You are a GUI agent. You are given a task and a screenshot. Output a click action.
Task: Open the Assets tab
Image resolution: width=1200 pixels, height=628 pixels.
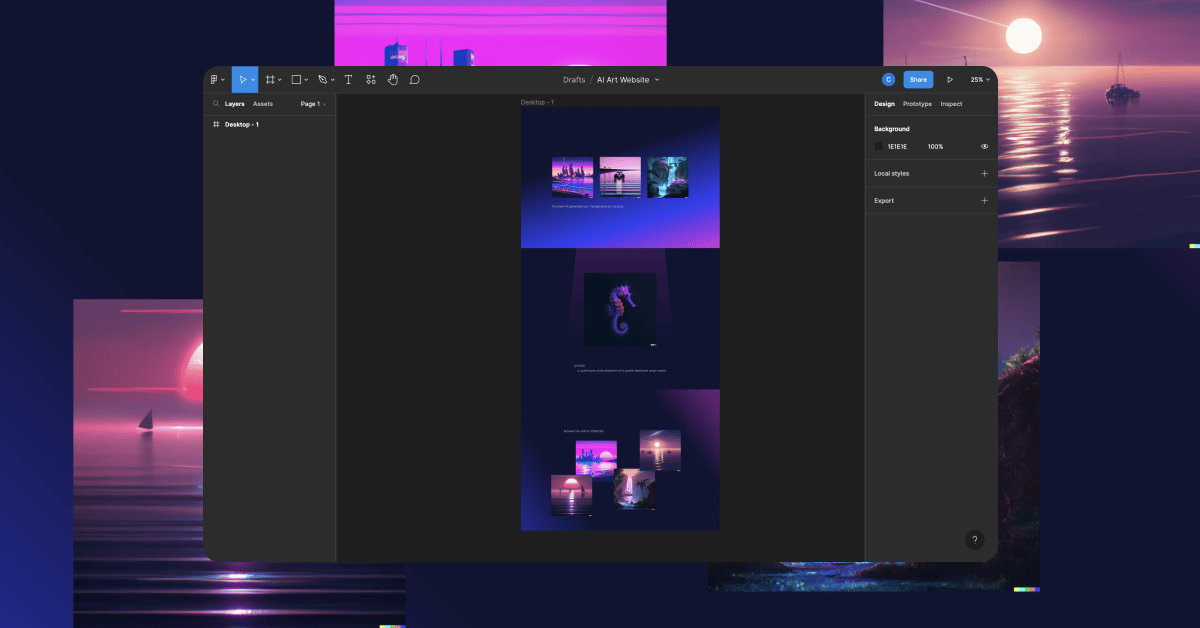coord(263,103)
